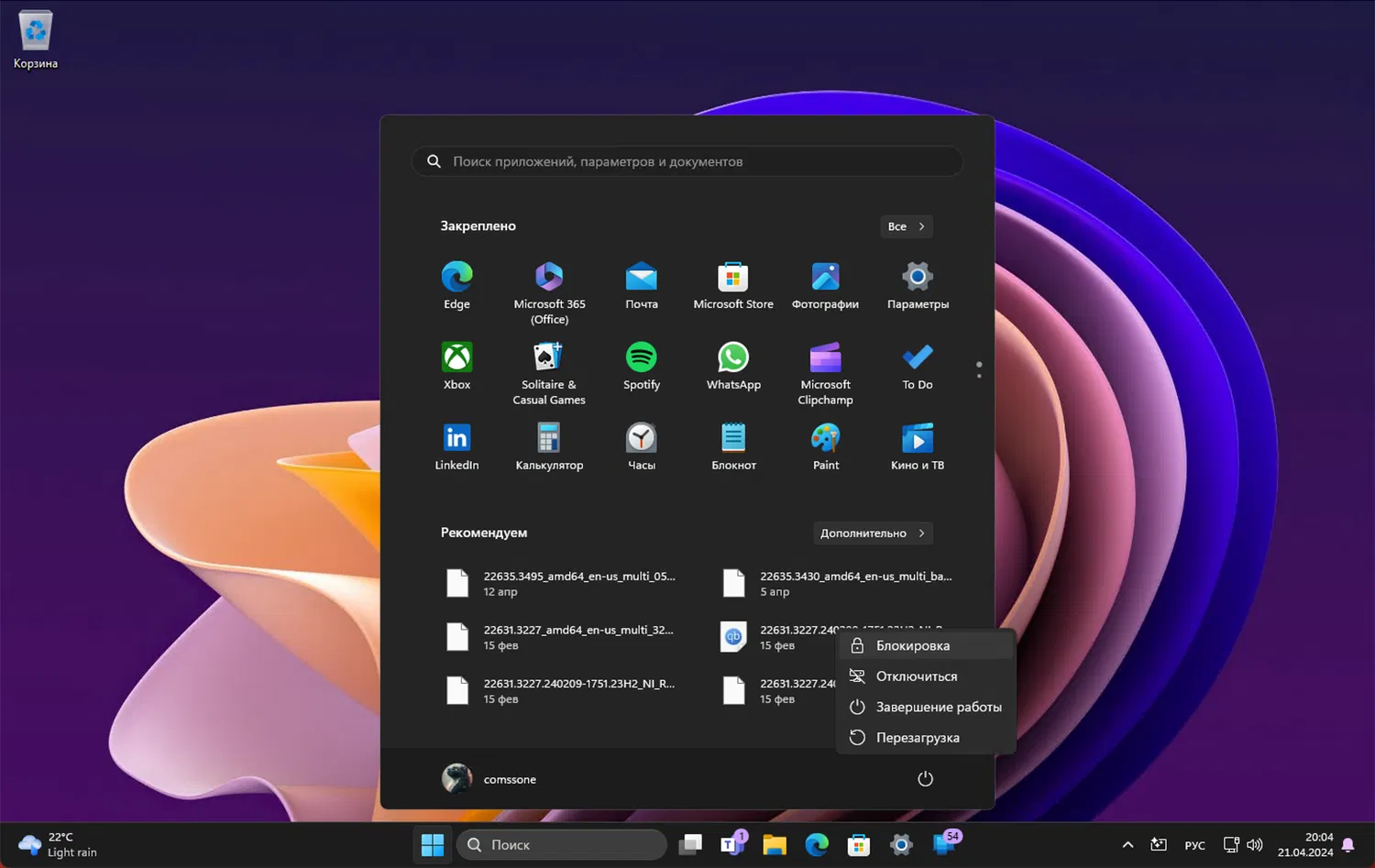Switch input language via РУС indicator

(x=1194, y=845)
